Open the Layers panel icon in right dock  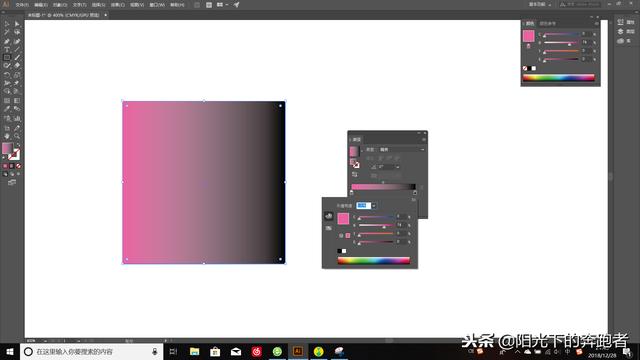click(x=621, y=31)
